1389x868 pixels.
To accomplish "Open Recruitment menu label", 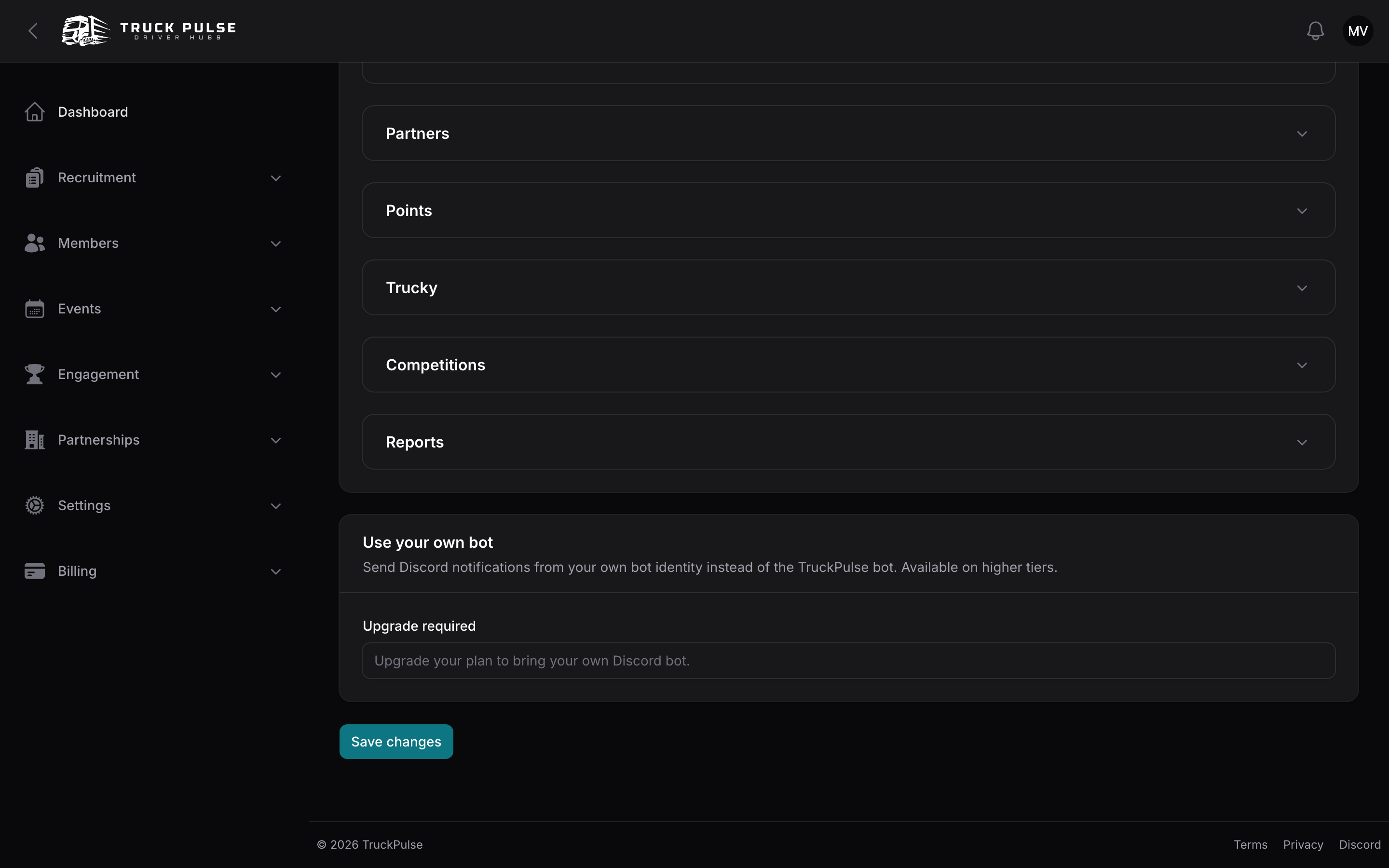I will point(97,177).
